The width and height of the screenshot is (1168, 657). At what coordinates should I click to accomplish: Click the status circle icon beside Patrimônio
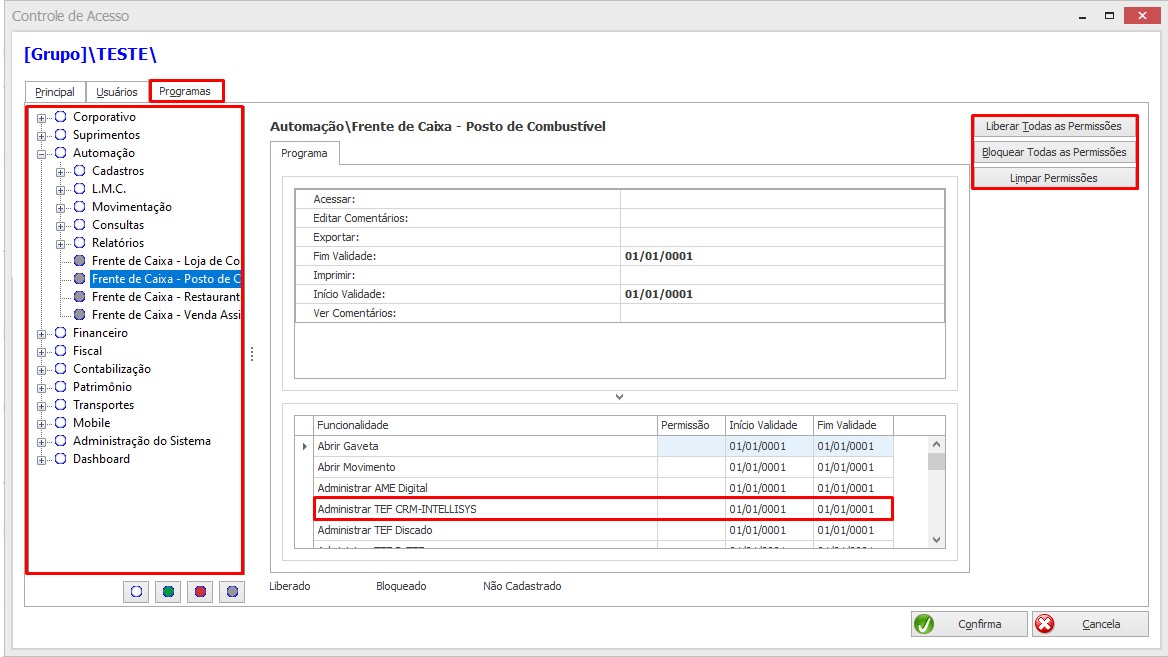[60, 387]
